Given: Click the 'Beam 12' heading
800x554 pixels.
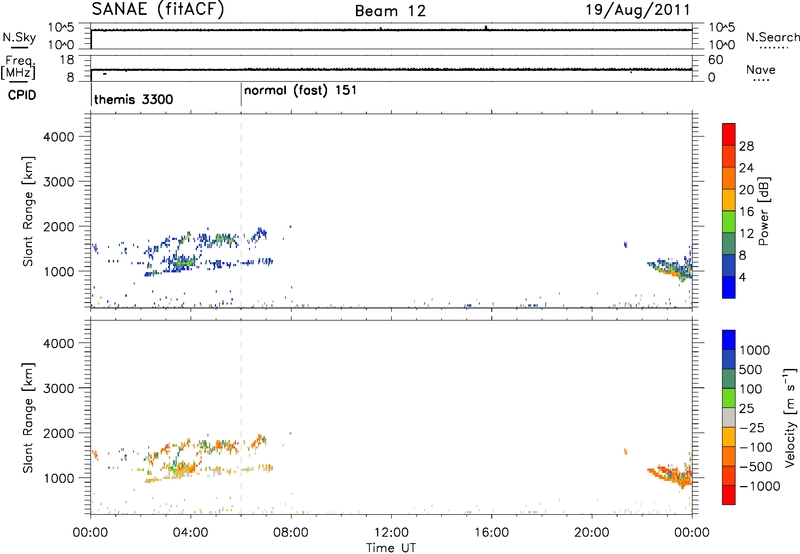Looking at the screenshot, I should click(390, 11).
